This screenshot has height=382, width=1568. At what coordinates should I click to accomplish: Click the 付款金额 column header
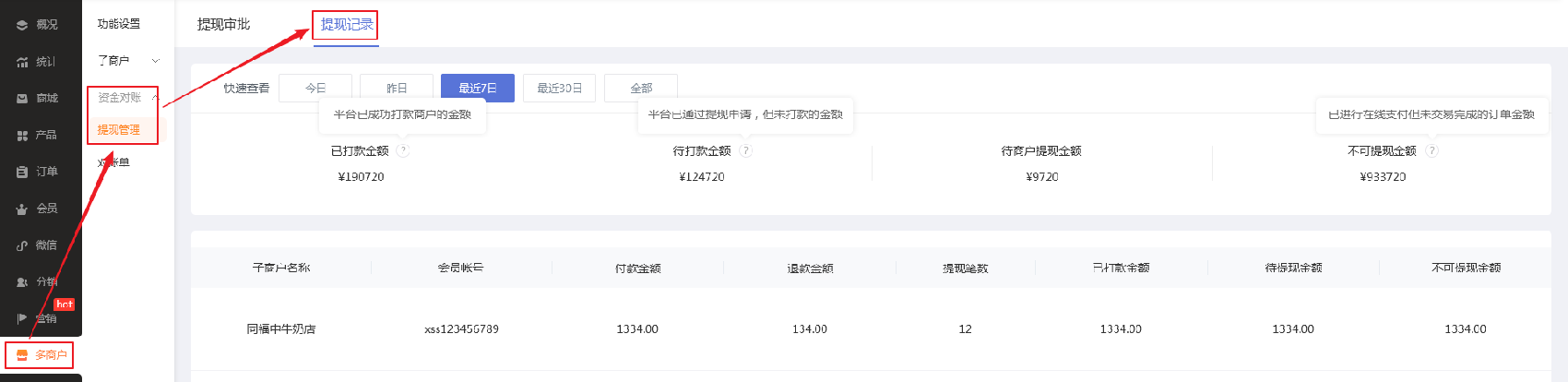coord(638,268)
